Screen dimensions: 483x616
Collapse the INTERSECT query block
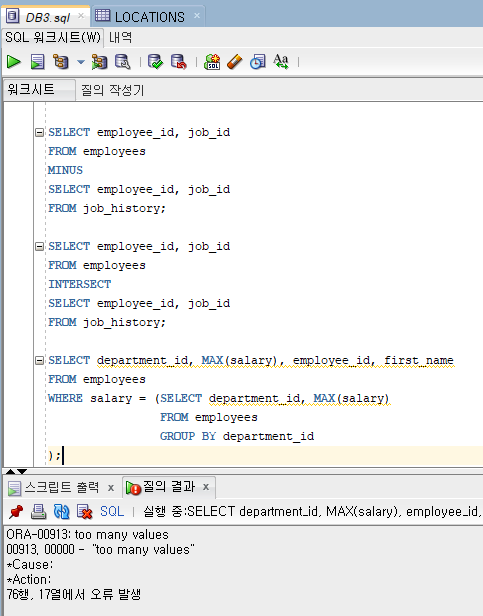point(39,246)
